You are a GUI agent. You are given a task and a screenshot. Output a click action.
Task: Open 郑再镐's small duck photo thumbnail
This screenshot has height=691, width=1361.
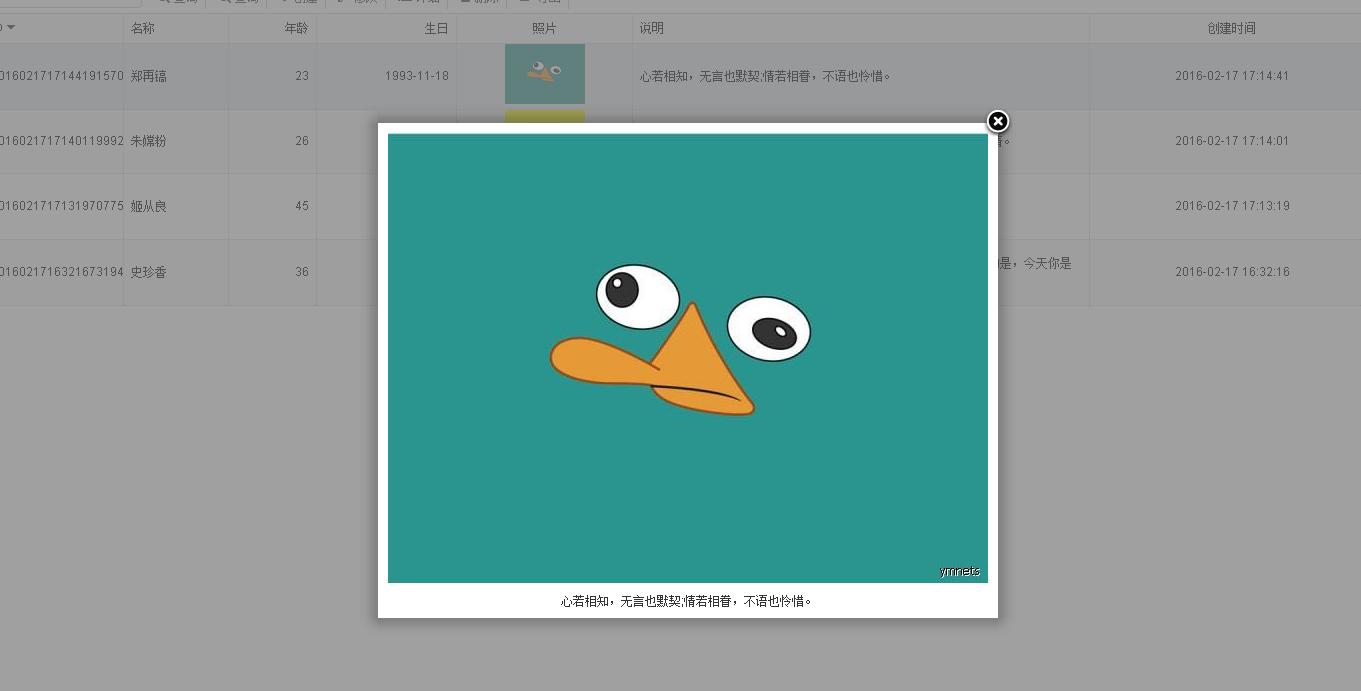(545, 74)
